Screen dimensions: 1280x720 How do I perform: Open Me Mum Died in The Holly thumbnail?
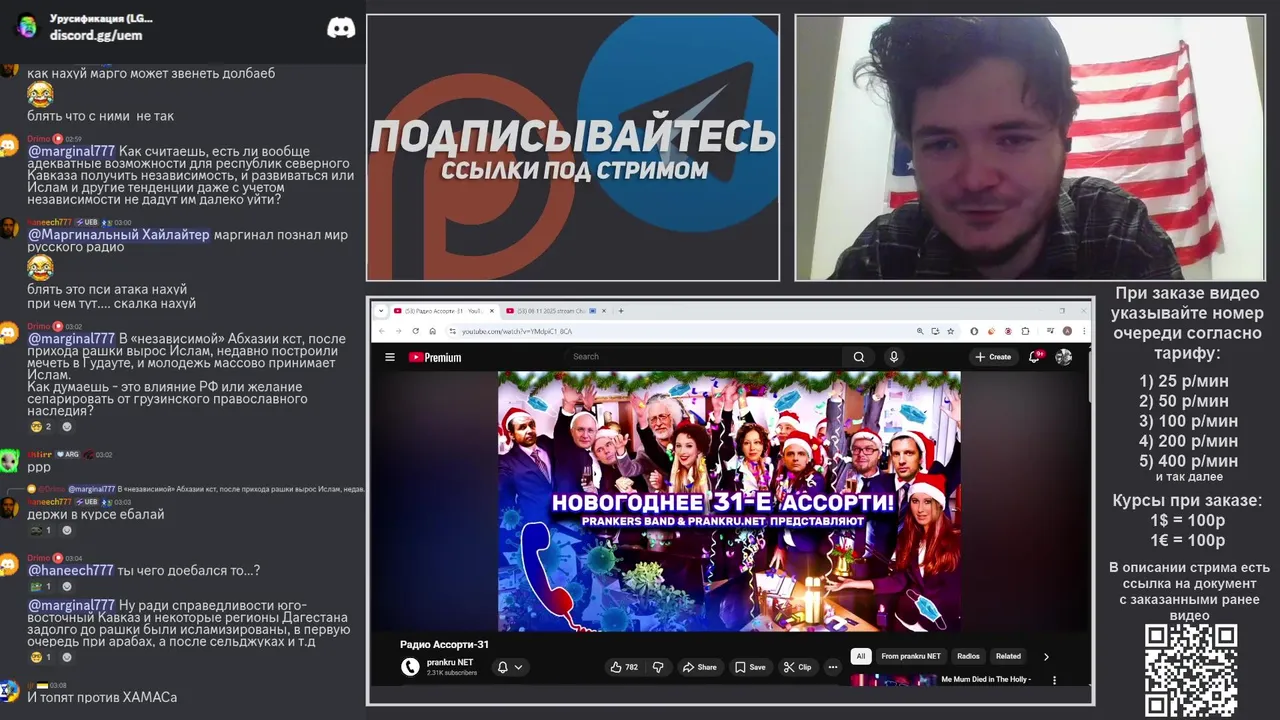click(x=894, y=680)
